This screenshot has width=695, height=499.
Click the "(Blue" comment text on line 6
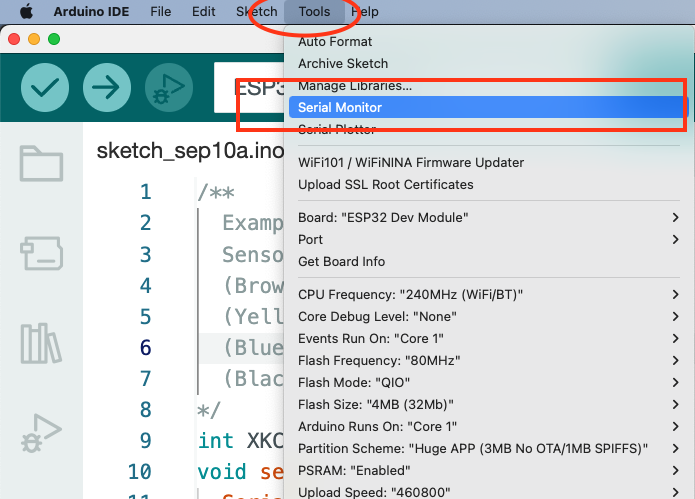[x=253, y=347]
